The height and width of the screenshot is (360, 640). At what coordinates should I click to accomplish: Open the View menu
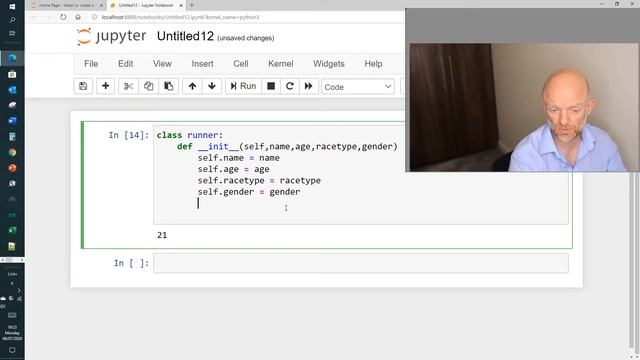(x=162, y=64)
